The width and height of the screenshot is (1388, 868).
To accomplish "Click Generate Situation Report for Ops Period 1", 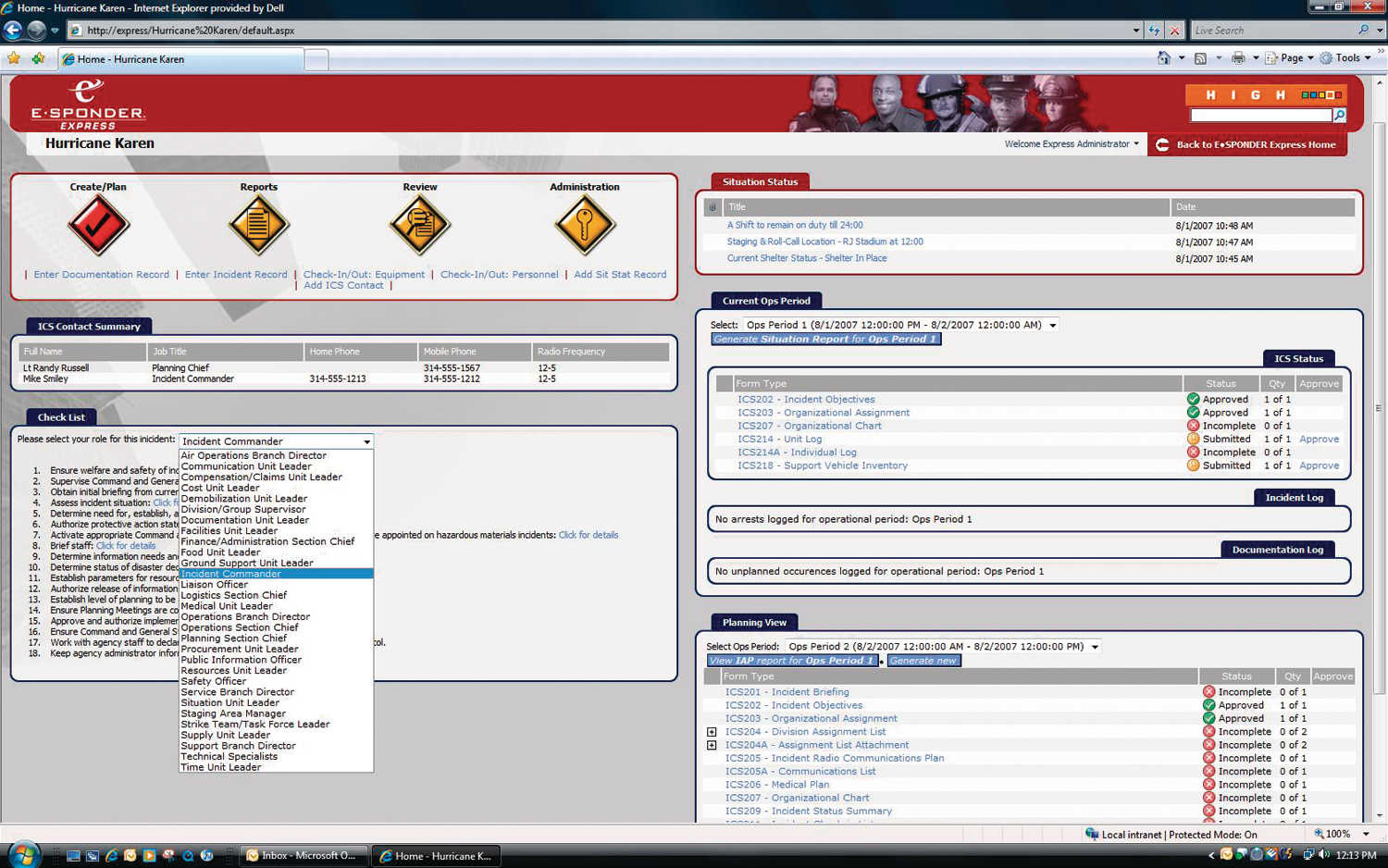I will [x=825, y=340].
